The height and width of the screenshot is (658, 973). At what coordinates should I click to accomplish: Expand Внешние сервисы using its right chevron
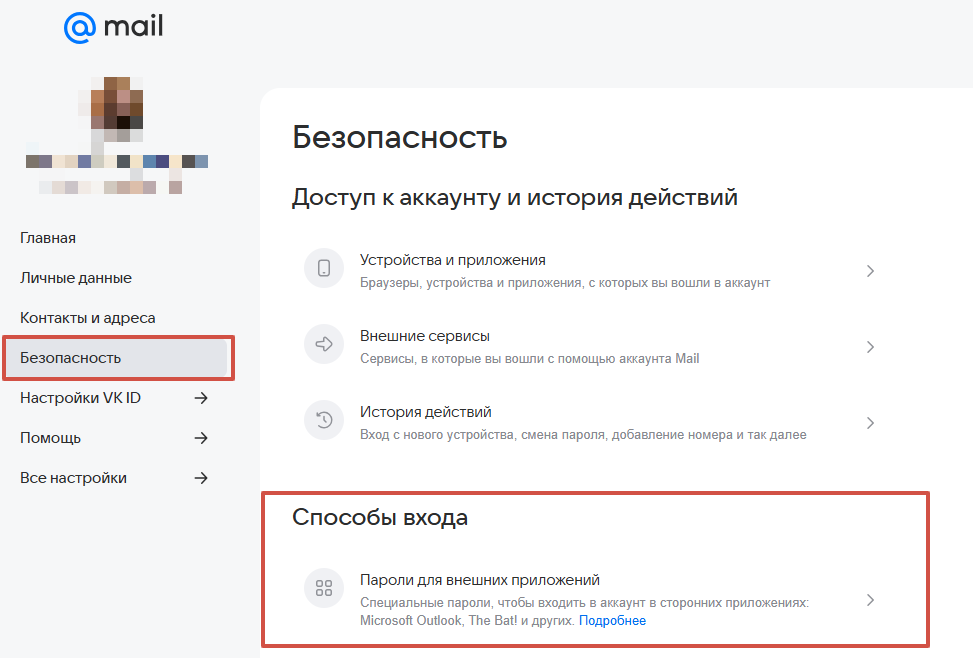pyautogui.click(x=870, y=347)
